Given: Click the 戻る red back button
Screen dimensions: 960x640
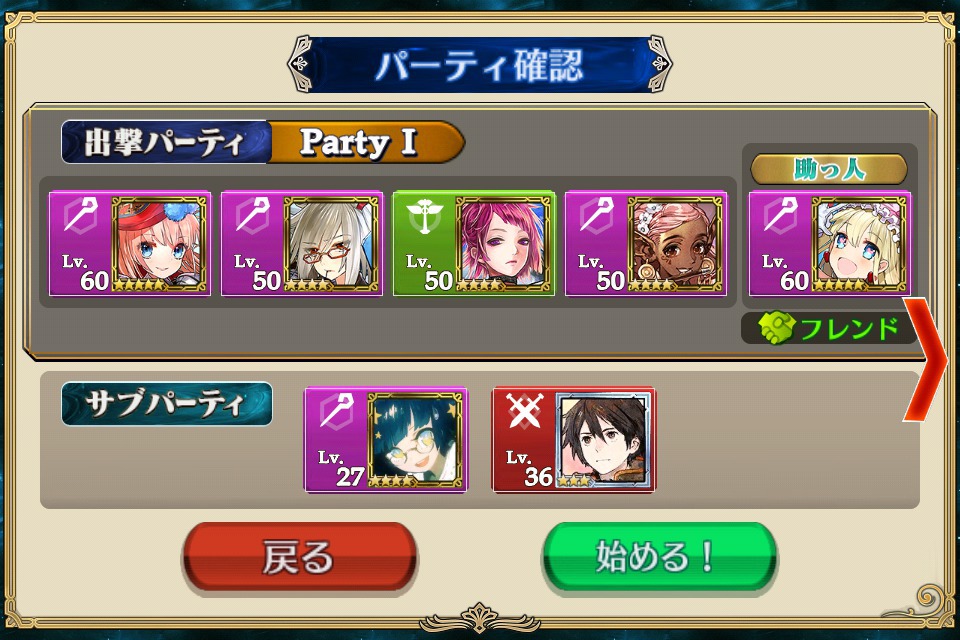Looking at the screenshot, I should point(299,557).
